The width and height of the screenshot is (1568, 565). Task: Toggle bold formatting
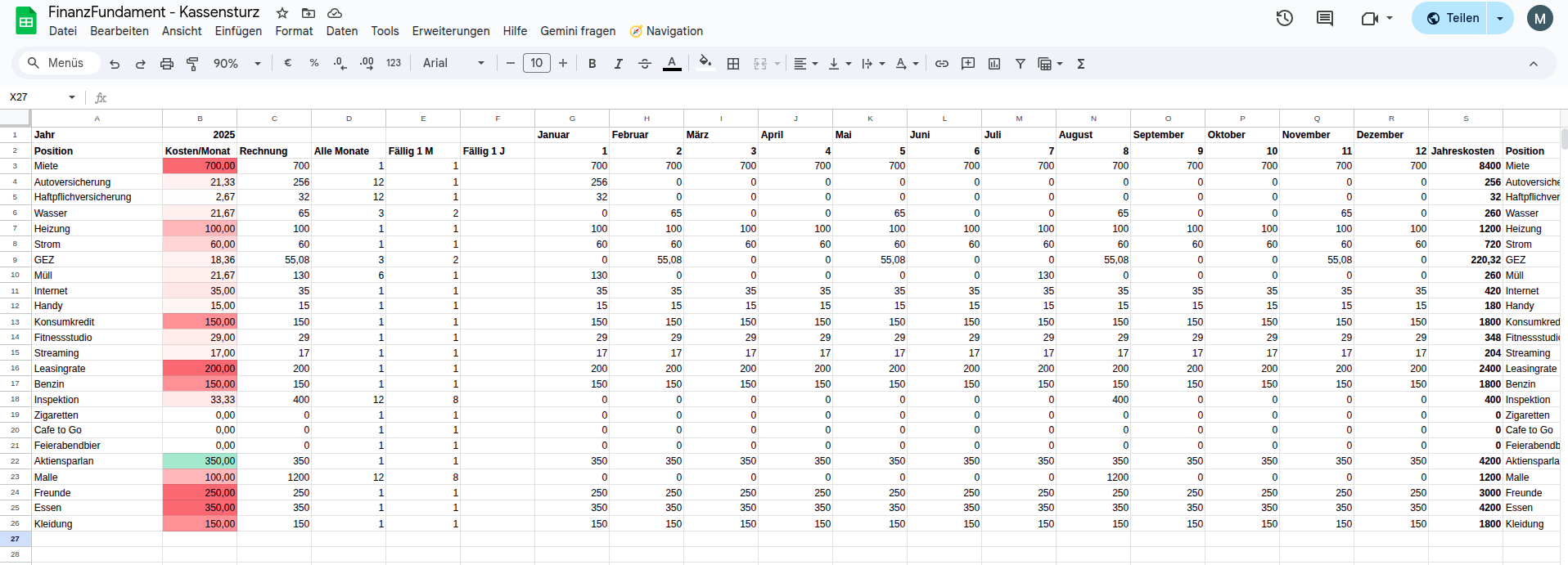click(592, 64)
